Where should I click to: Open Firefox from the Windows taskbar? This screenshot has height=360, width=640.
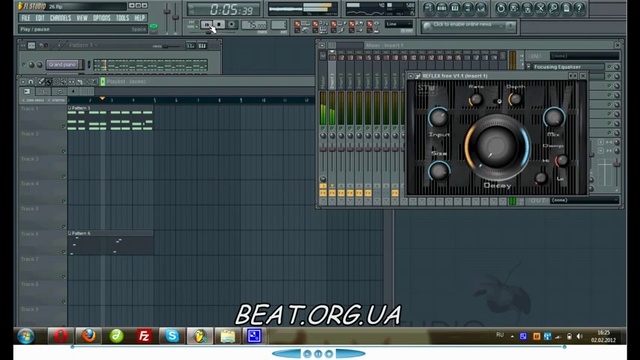coord(89,336)
